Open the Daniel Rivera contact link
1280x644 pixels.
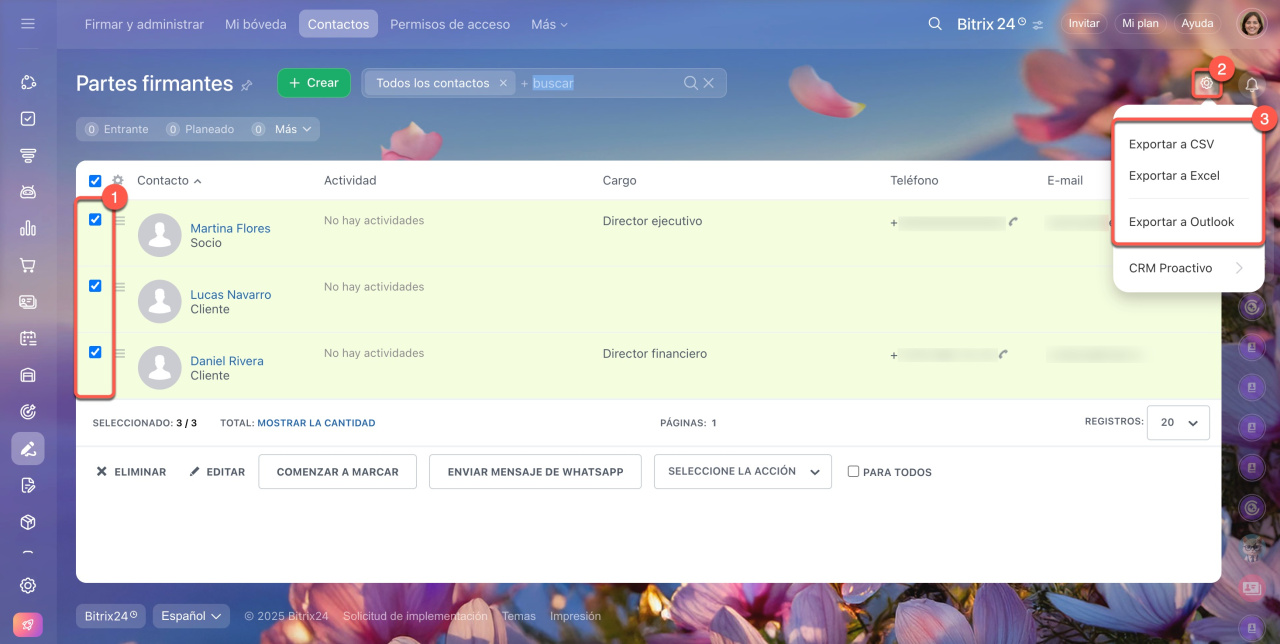tap(227, 361)
